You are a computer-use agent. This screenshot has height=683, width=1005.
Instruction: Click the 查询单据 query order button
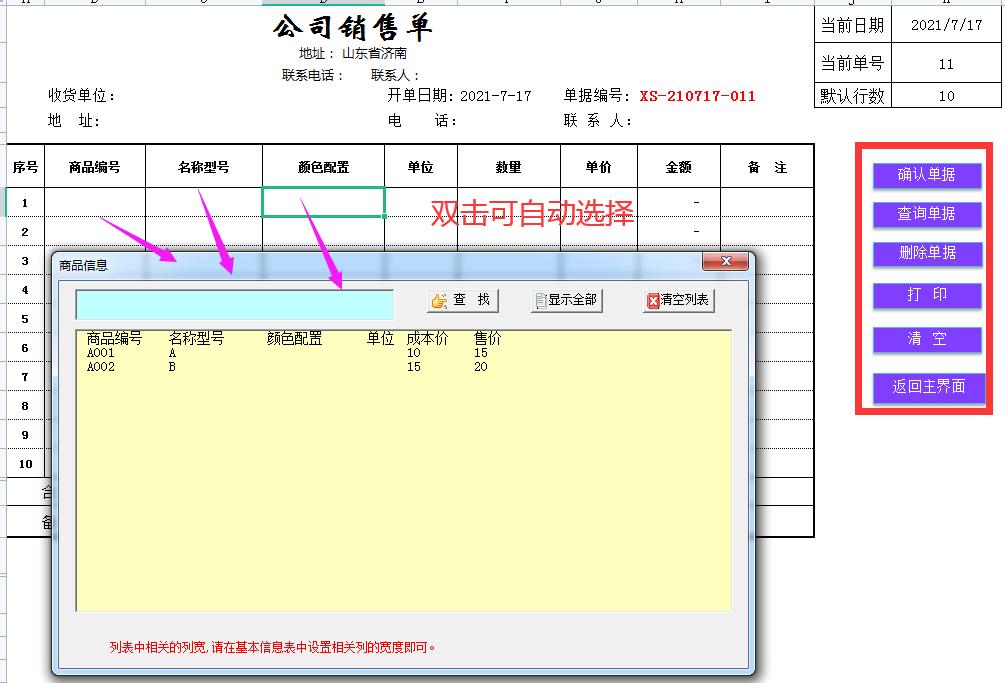(927, 214)
